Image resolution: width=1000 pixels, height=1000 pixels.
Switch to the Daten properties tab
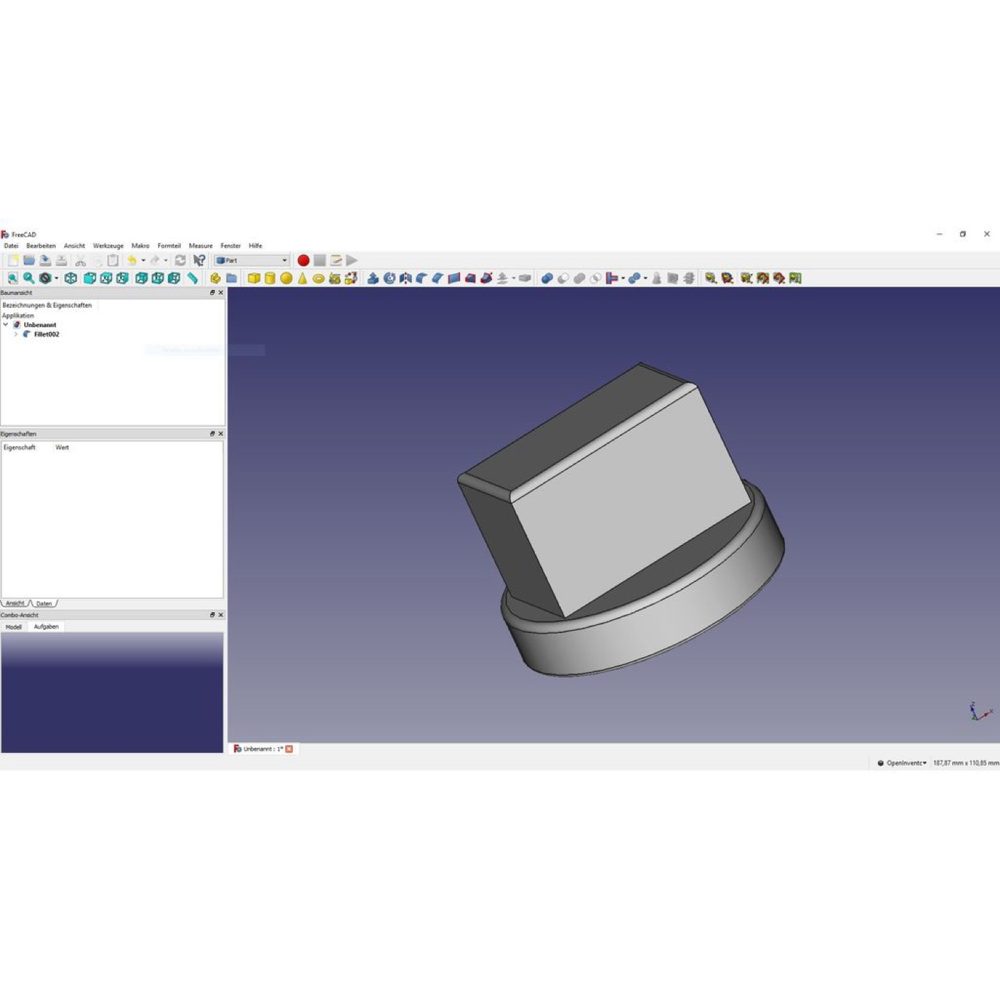(x=43, y=603)
